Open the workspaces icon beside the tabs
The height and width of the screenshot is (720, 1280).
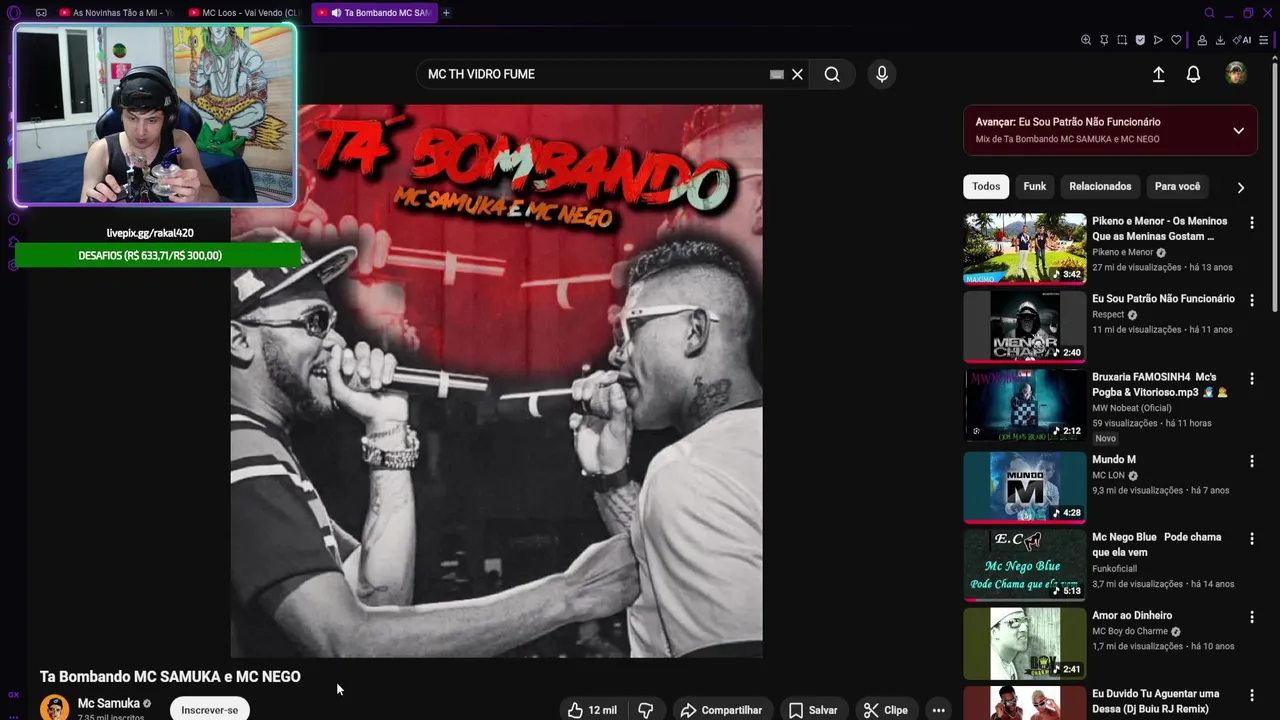pyautogui.click(x=41, y=13)
